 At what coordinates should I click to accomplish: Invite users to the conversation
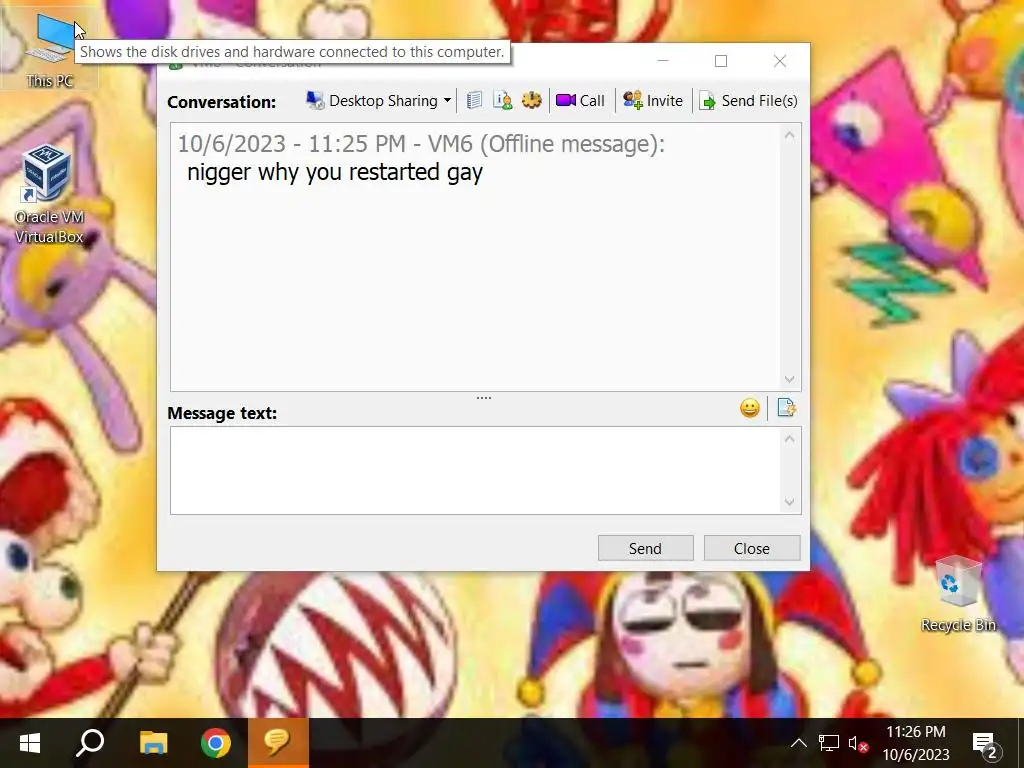tap(653, 101)
